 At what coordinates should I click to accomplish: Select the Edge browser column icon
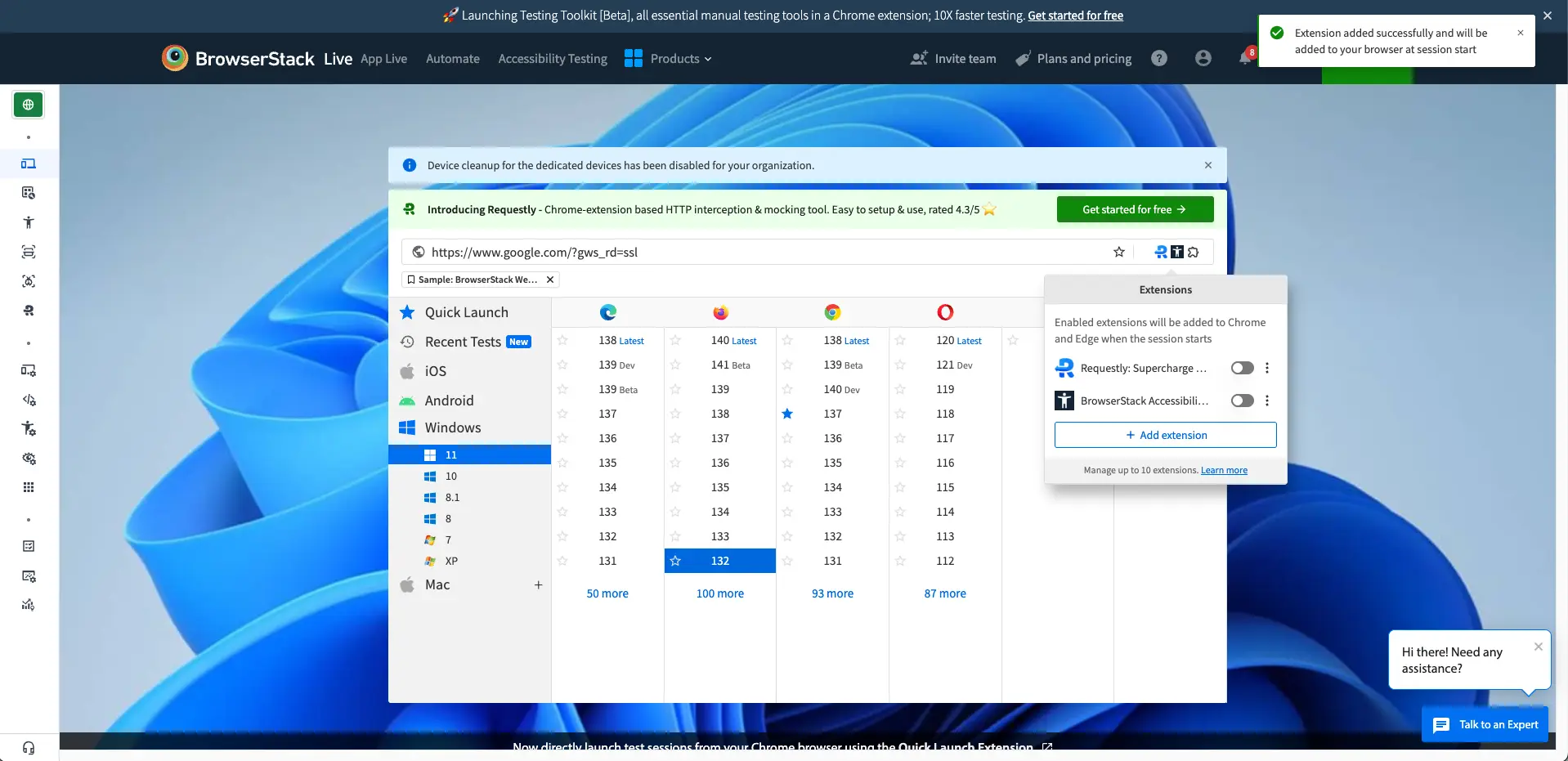(607, 312)
